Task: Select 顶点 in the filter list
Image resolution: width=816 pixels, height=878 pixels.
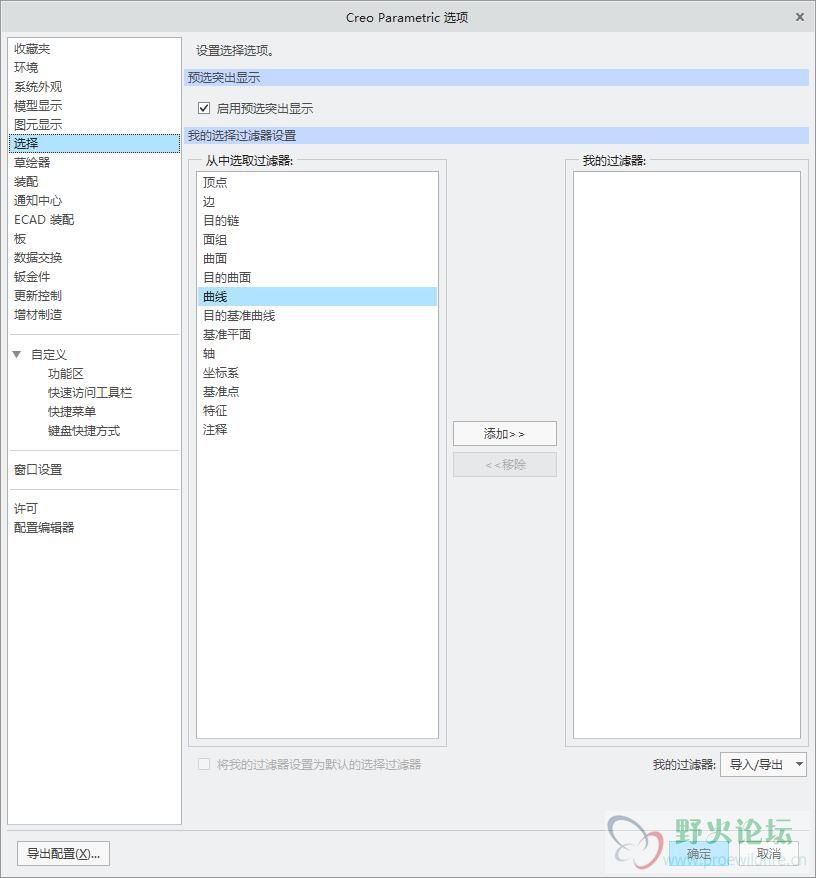Action: [x=318, y=183]
